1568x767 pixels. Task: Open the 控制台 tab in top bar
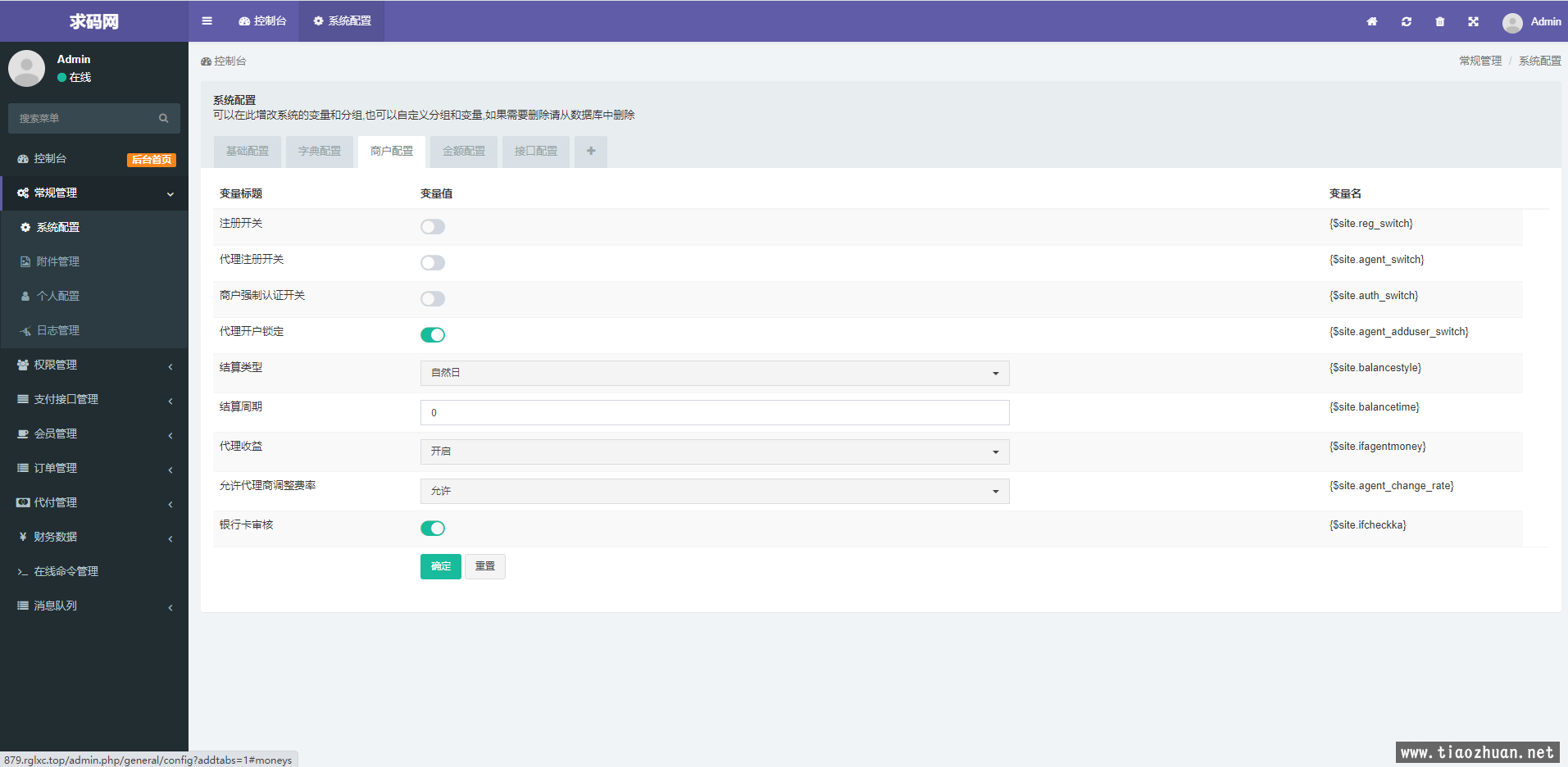pos(262,21)
